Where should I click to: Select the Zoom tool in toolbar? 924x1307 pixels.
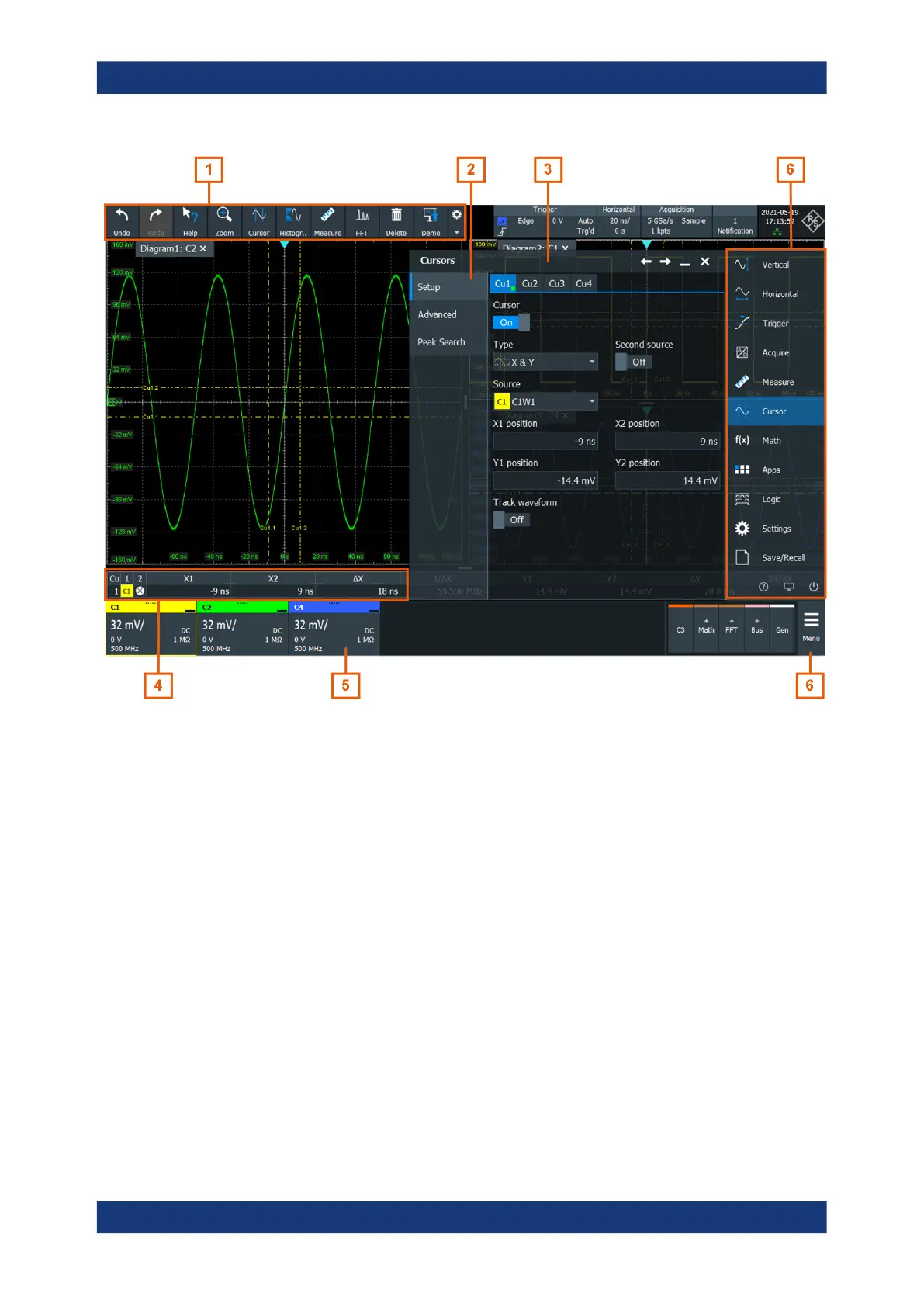pyautogui.click(x=224, y=222)
